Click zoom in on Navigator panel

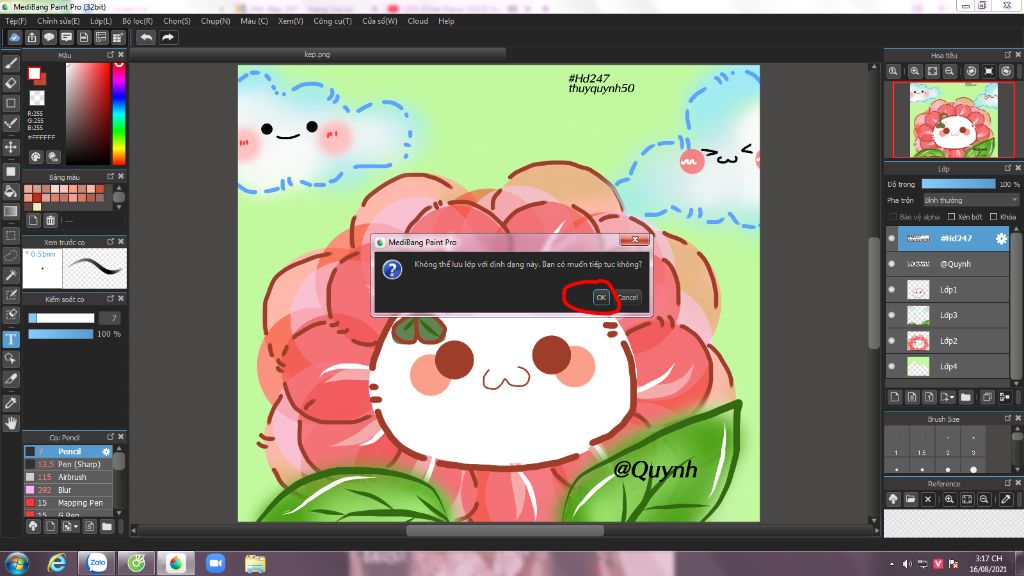point(915,71)
